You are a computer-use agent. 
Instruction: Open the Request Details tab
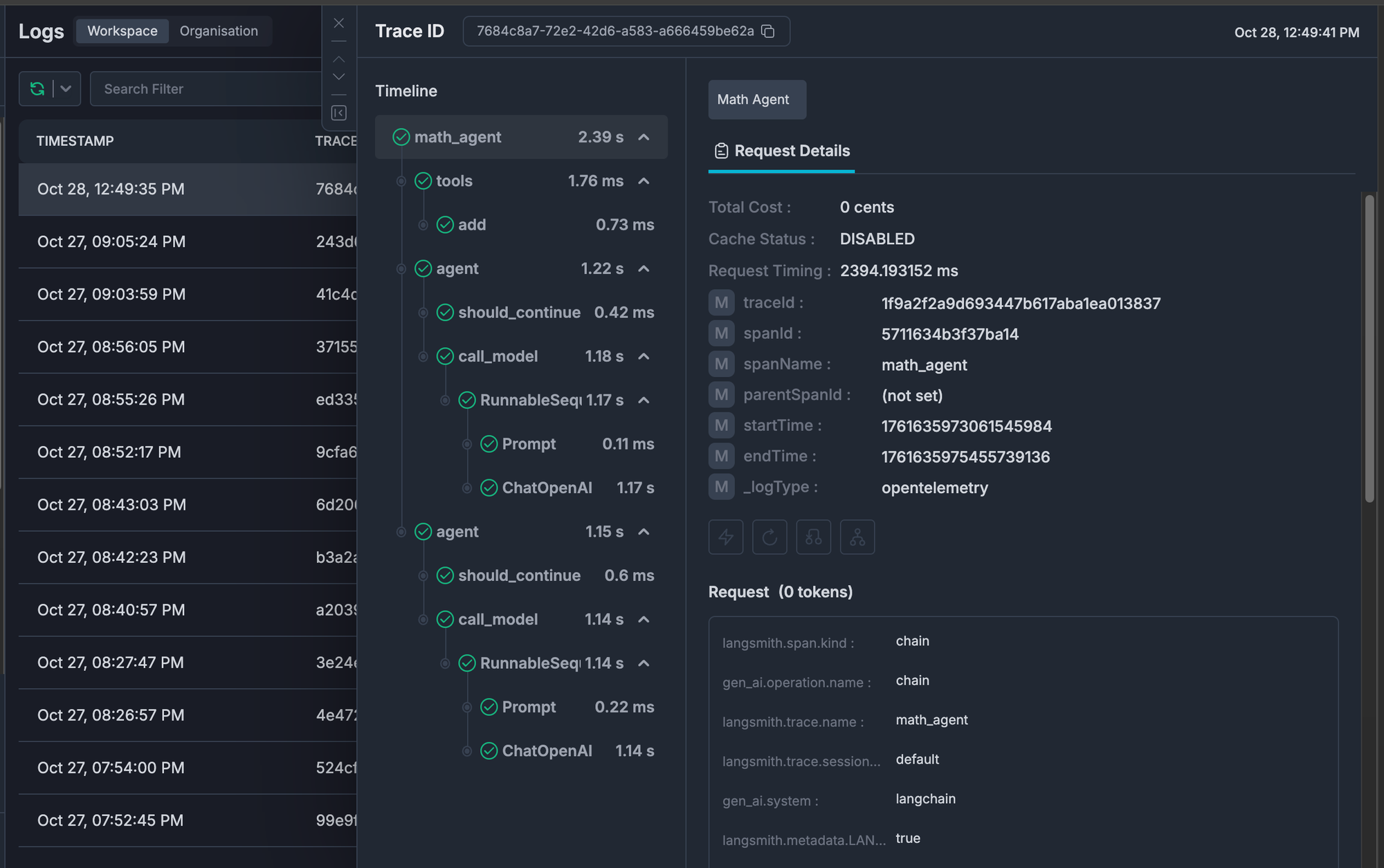(x=782, y=151)
